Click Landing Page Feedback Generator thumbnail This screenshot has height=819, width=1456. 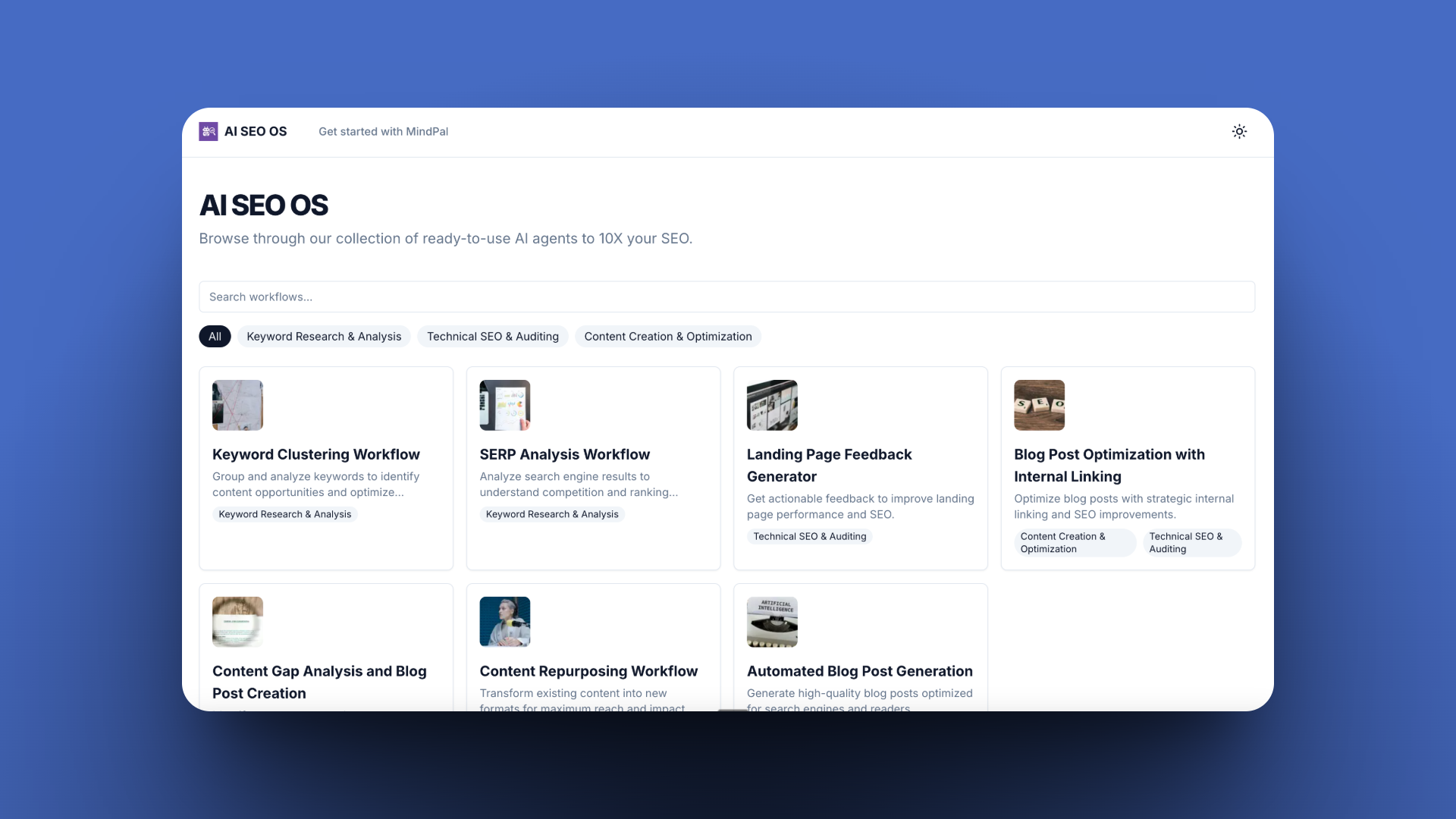click(x=772, y=405)
